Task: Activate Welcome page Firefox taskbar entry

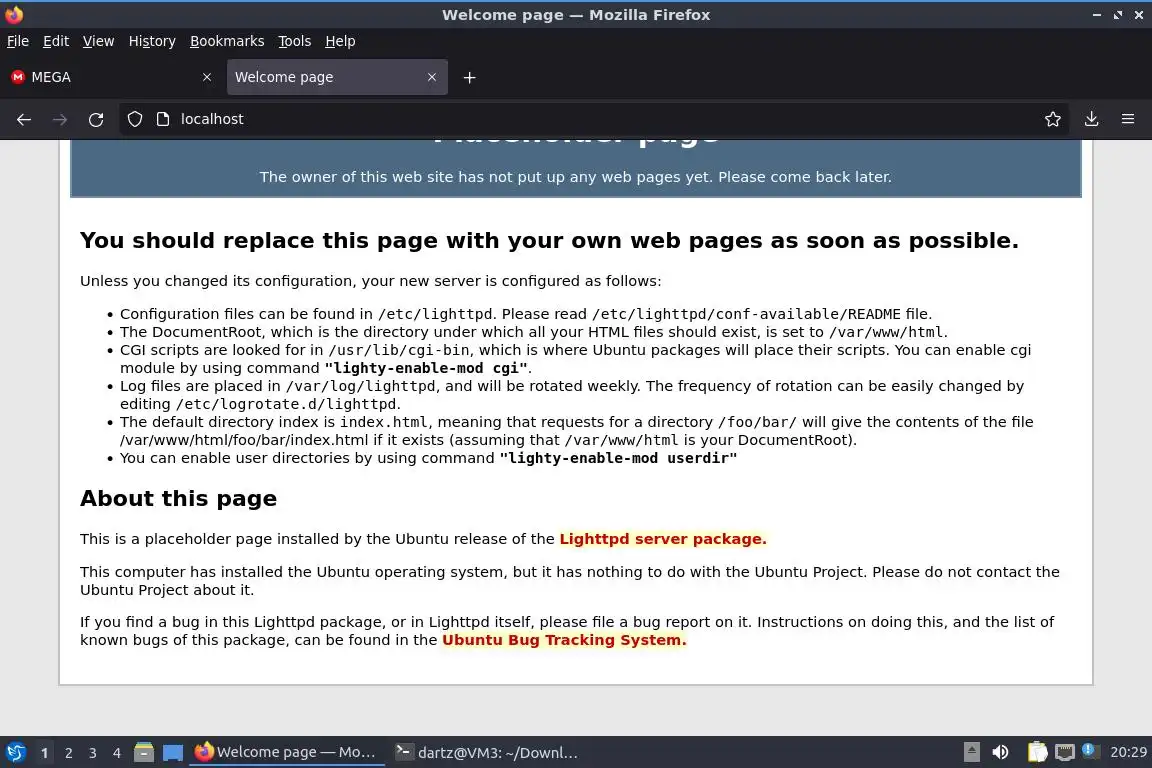Action: (287, 752)
